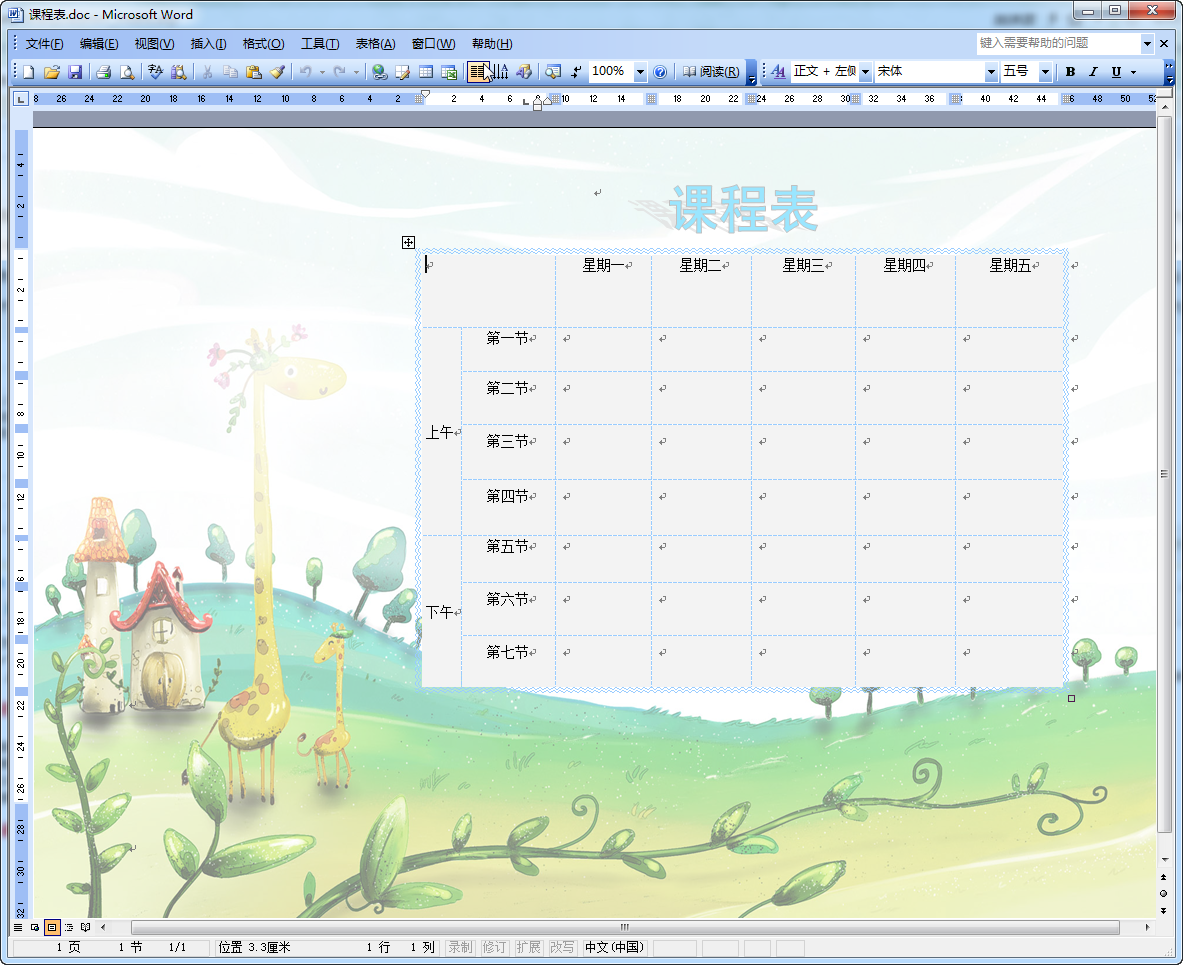
Task: Switch to Normal view
Action: 18,927
